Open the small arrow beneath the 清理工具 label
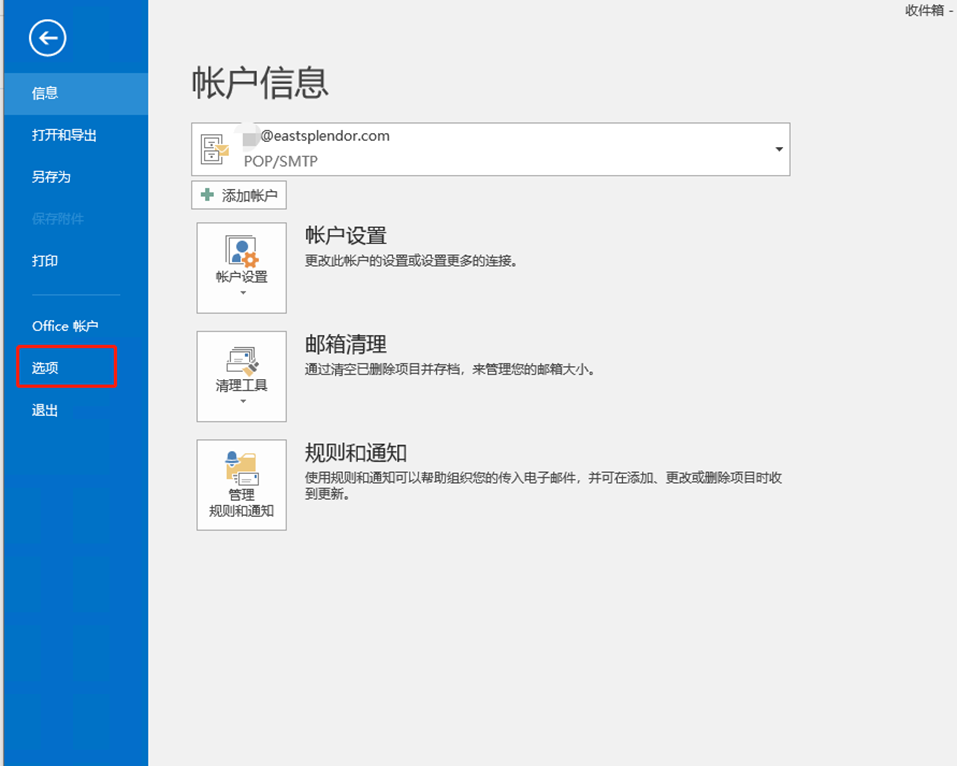 click(x=241, y=402)
